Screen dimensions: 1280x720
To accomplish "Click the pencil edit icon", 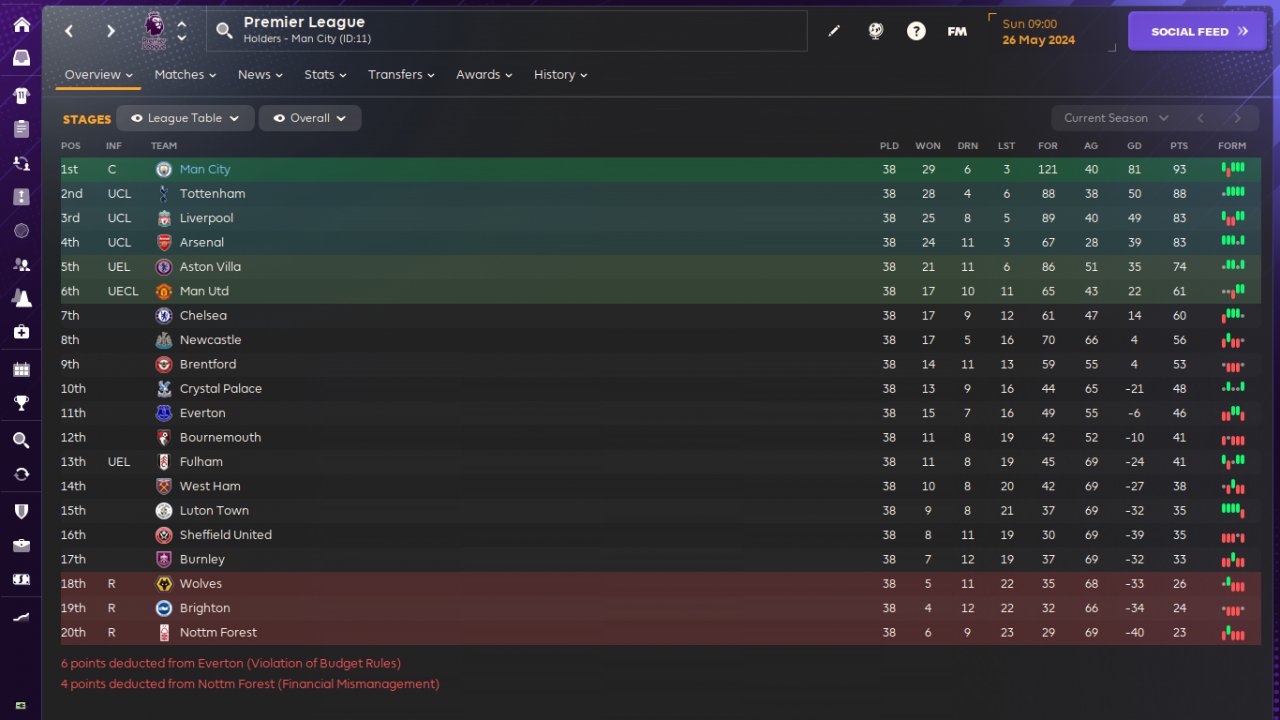I will 834,31.
